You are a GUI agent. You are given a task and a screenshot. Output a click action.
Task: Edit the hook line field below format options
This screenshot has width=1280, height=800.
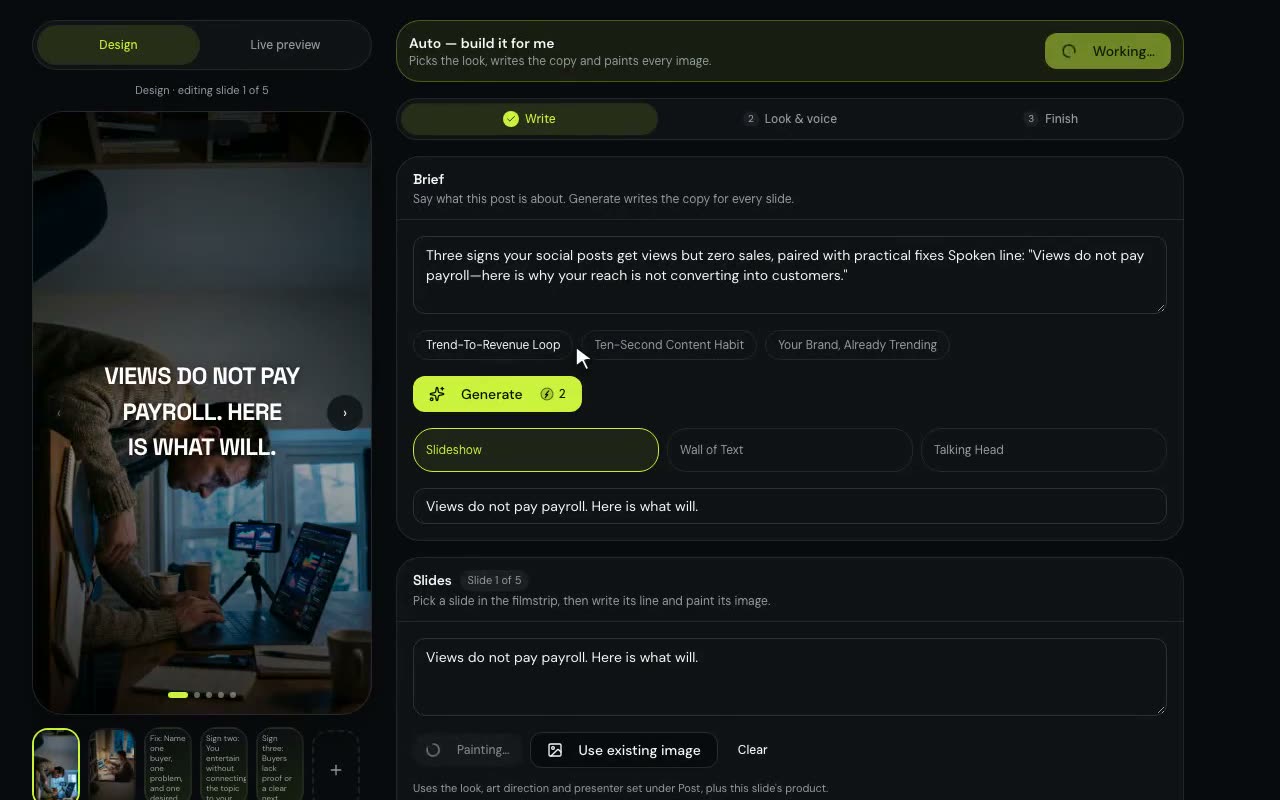[790, 506]
